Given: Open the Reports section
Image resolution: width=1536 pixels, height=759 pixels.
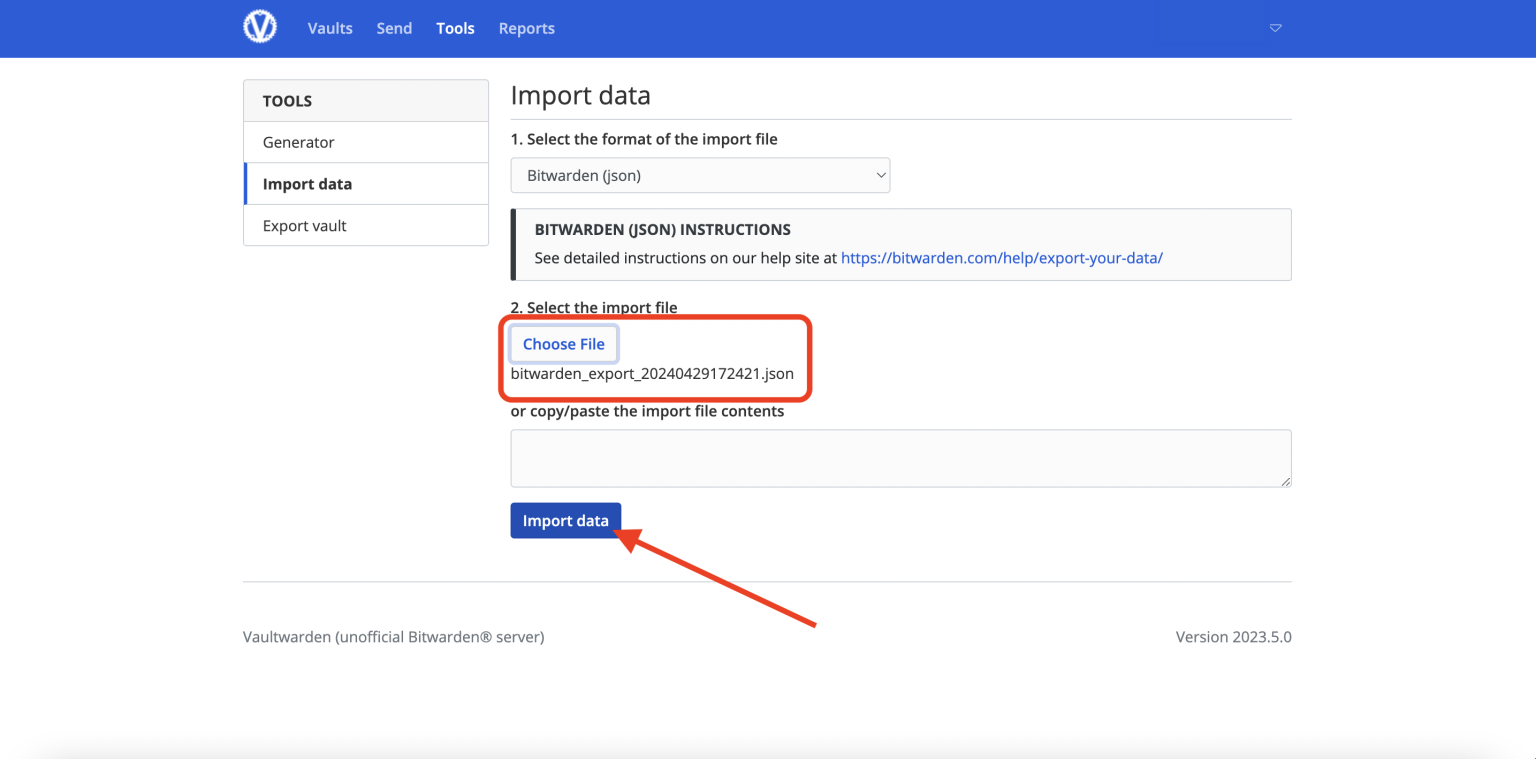Looking at the screenshot, I should pyautogui.click(x=526, y=28).
